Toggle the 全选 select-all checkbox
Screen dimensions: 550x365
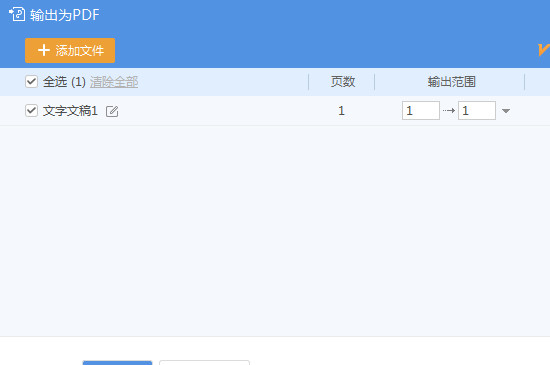pyautogui.click(x=31, y=81)
